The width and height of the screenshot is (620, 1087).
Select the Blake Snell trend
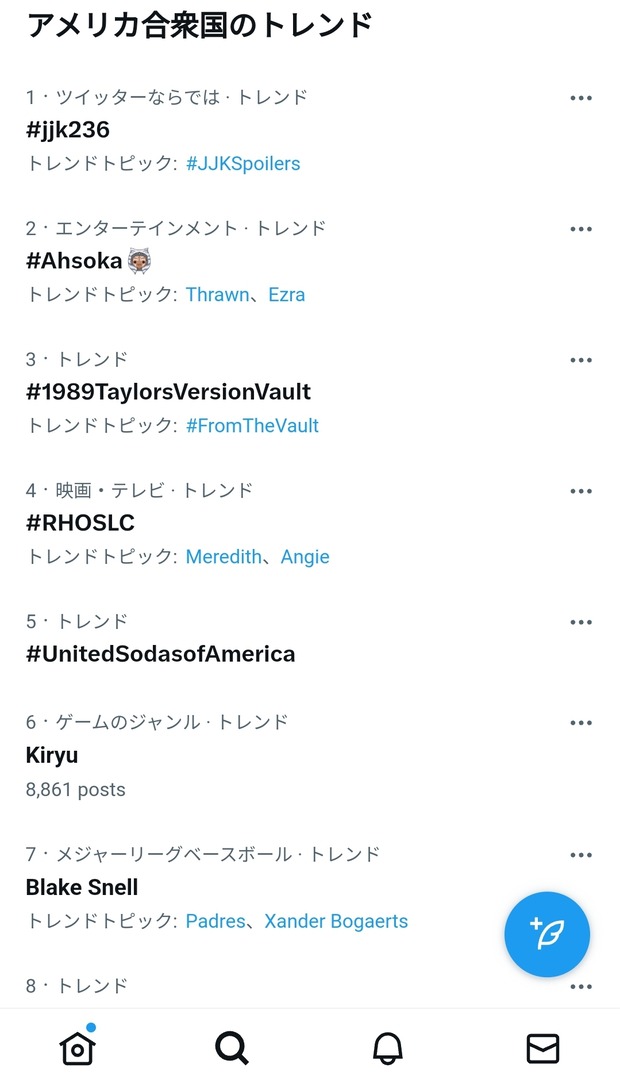click(x=82, y=887)
